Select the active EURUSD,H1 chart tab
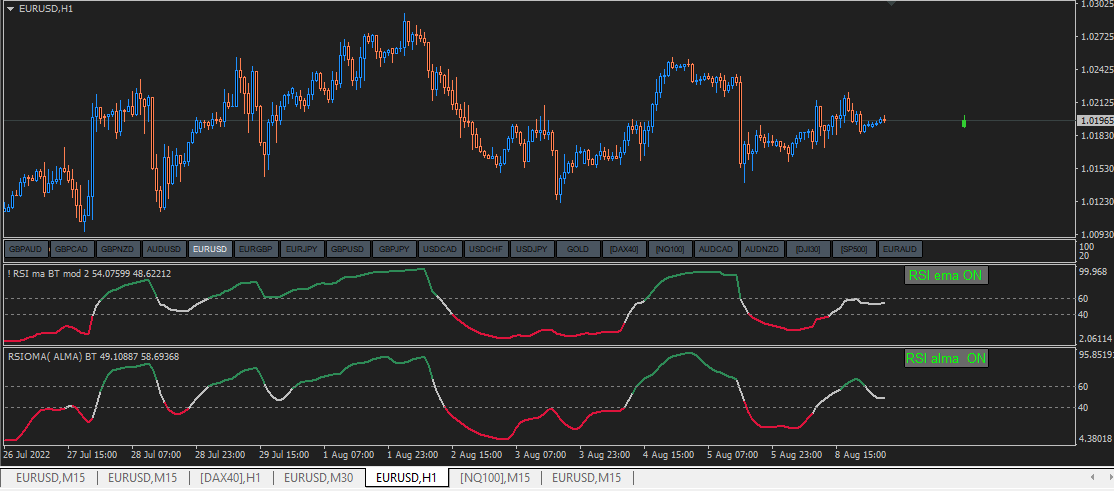Viewport: 1114px width, 491px height. [x=407, y=477]
